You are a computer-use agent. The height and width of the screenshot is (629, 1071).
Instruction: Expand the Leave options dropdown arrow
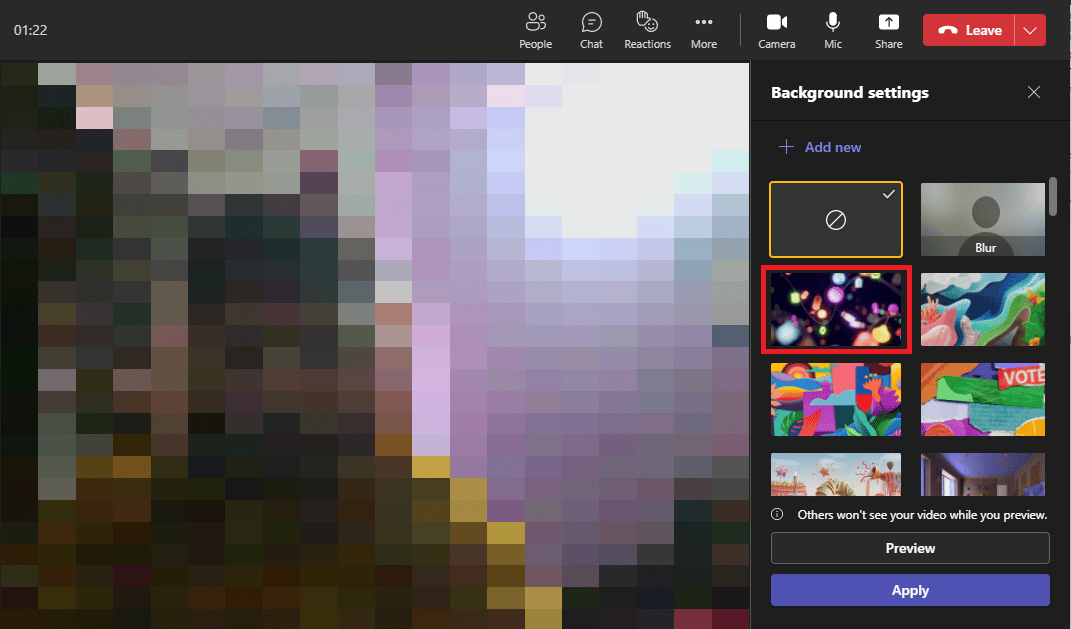coord(1030,30)
